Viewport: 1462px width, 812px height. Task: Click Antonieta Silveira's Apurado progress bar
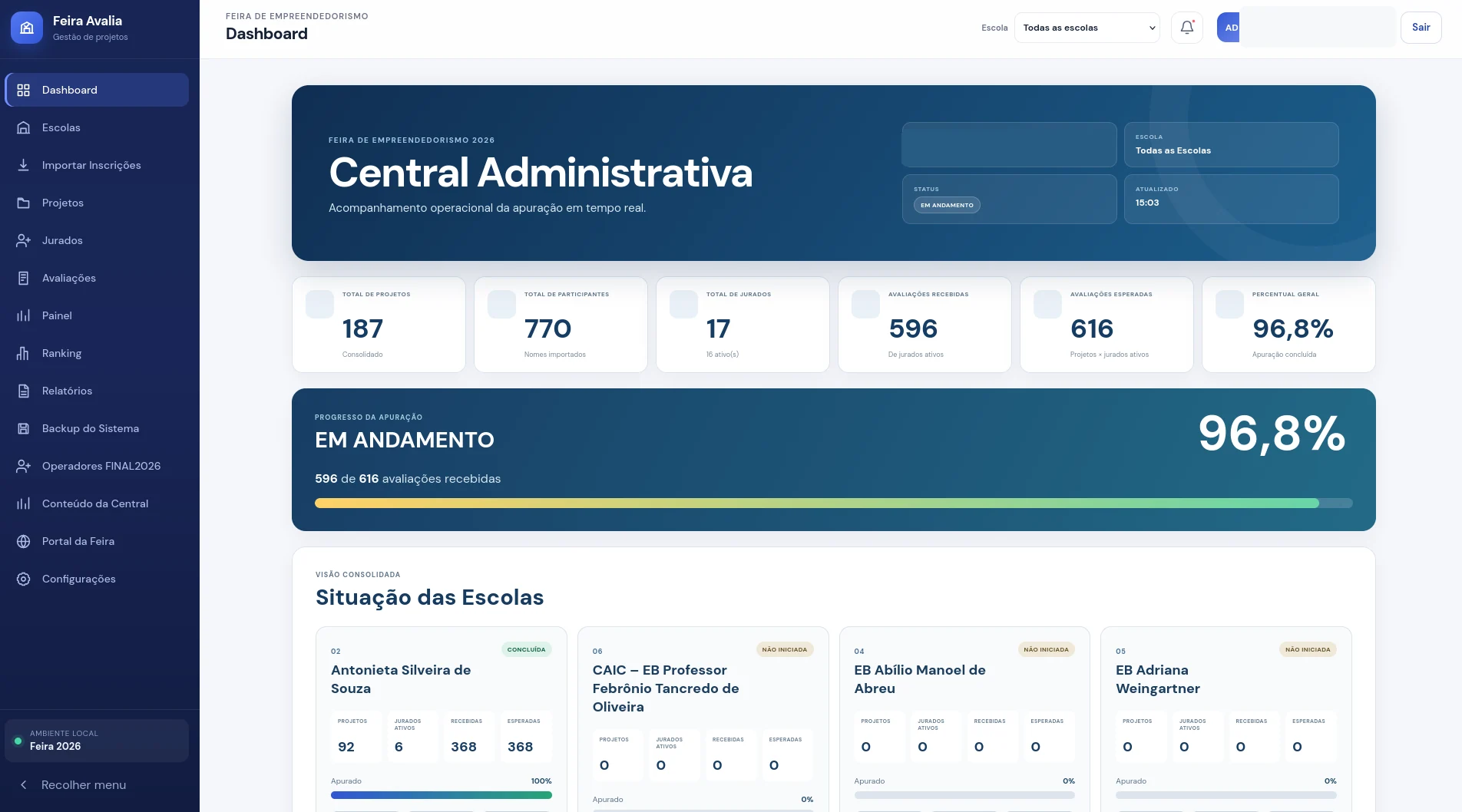[x=442, y=795]
